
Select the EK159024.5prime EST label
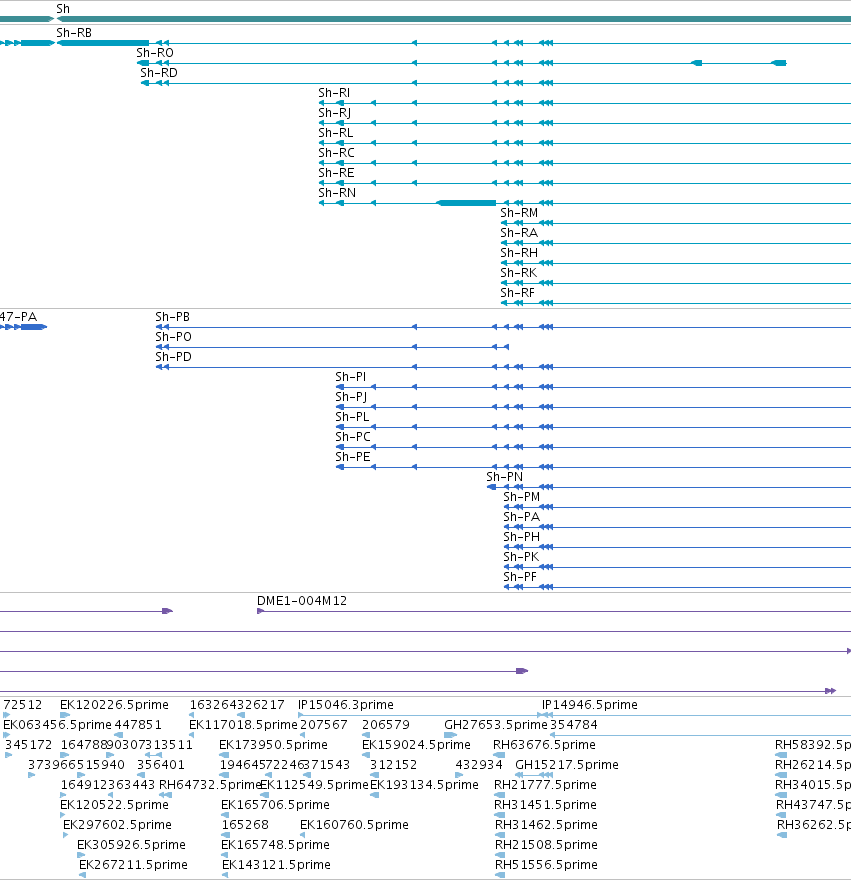tap(417, 745)
